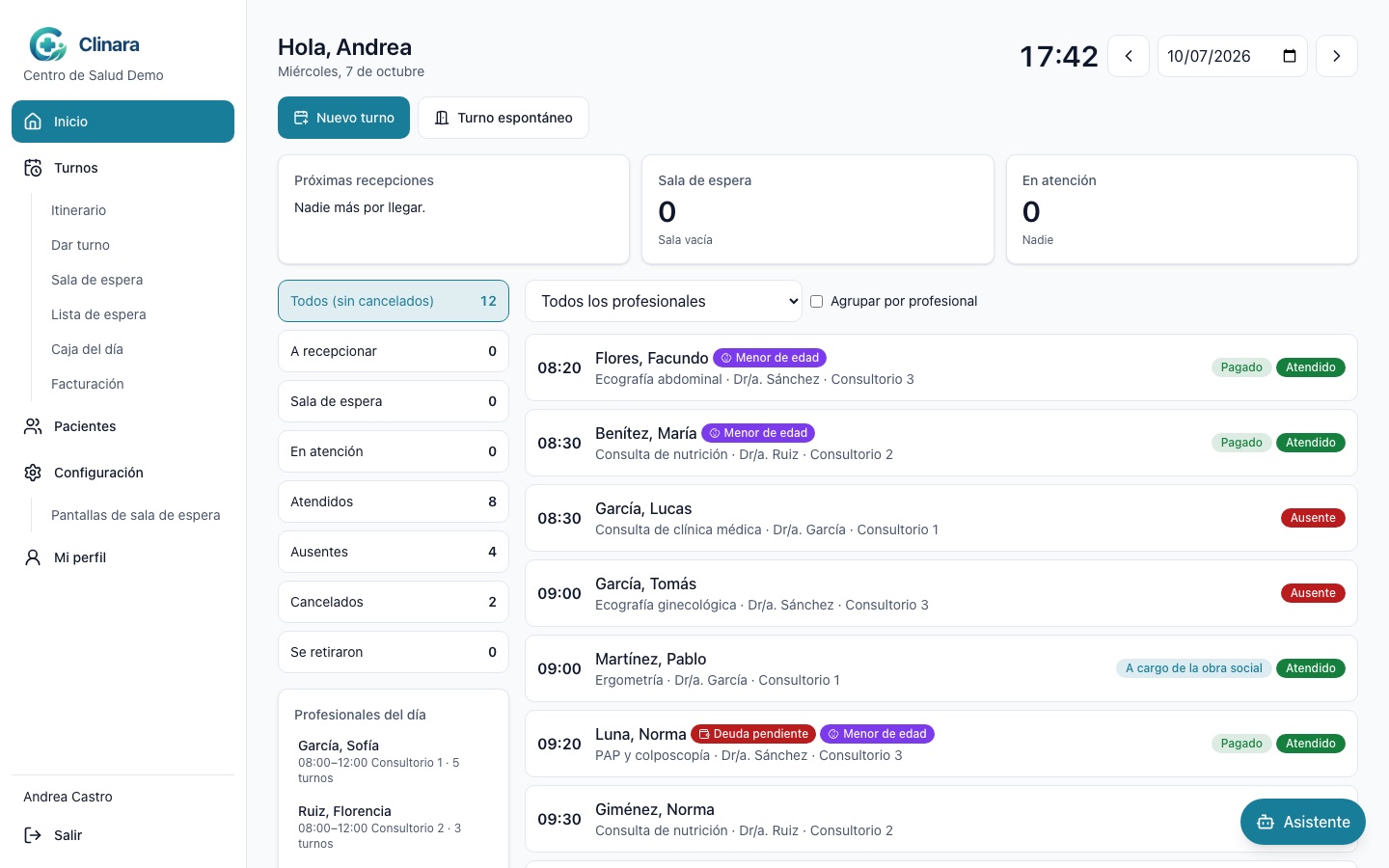The width and height of the screenshot is (1389, 868).
Task: Click the date input field 10/07/2026
Action: tap(1233, 56)
